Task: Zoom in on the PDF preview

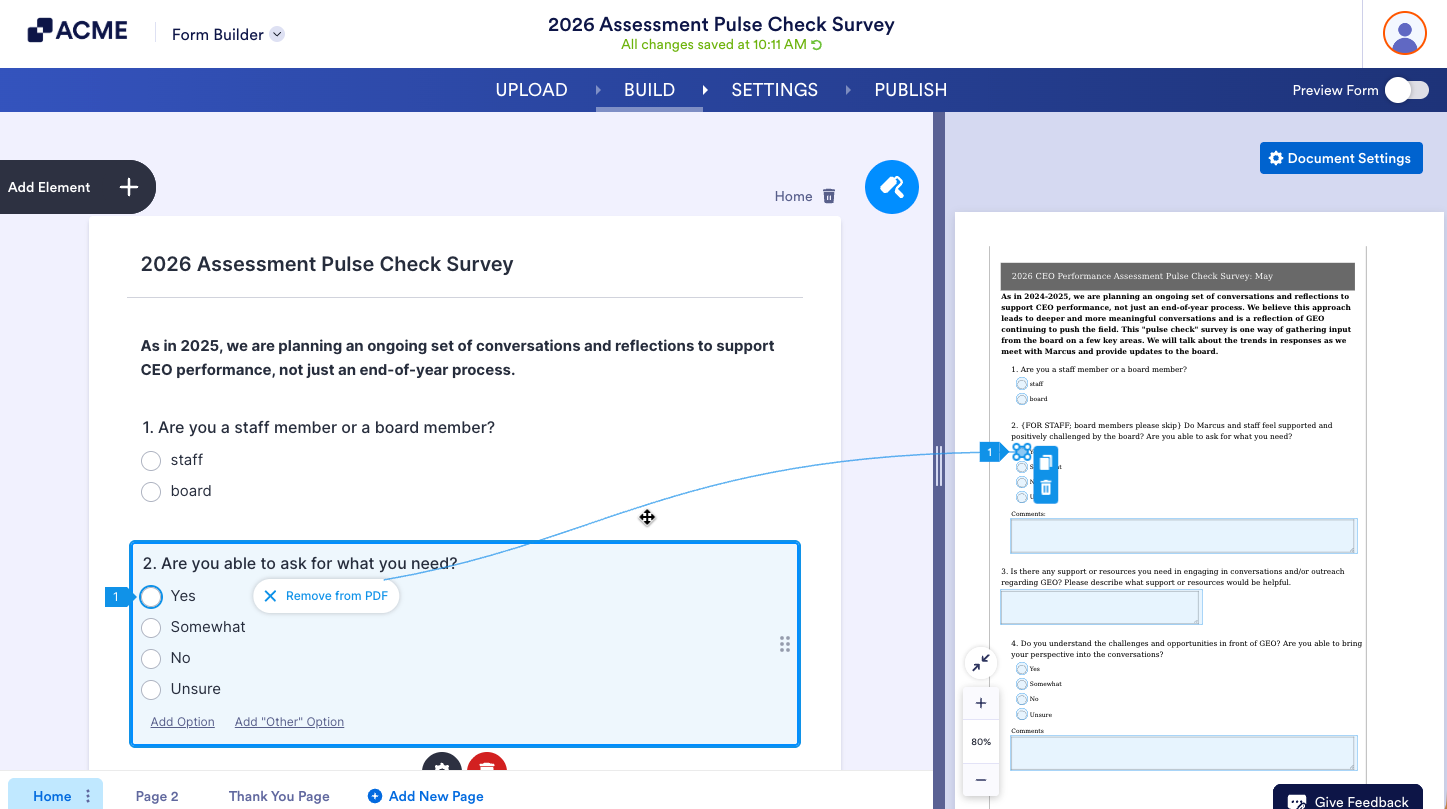Action: (x=981, y=703)
